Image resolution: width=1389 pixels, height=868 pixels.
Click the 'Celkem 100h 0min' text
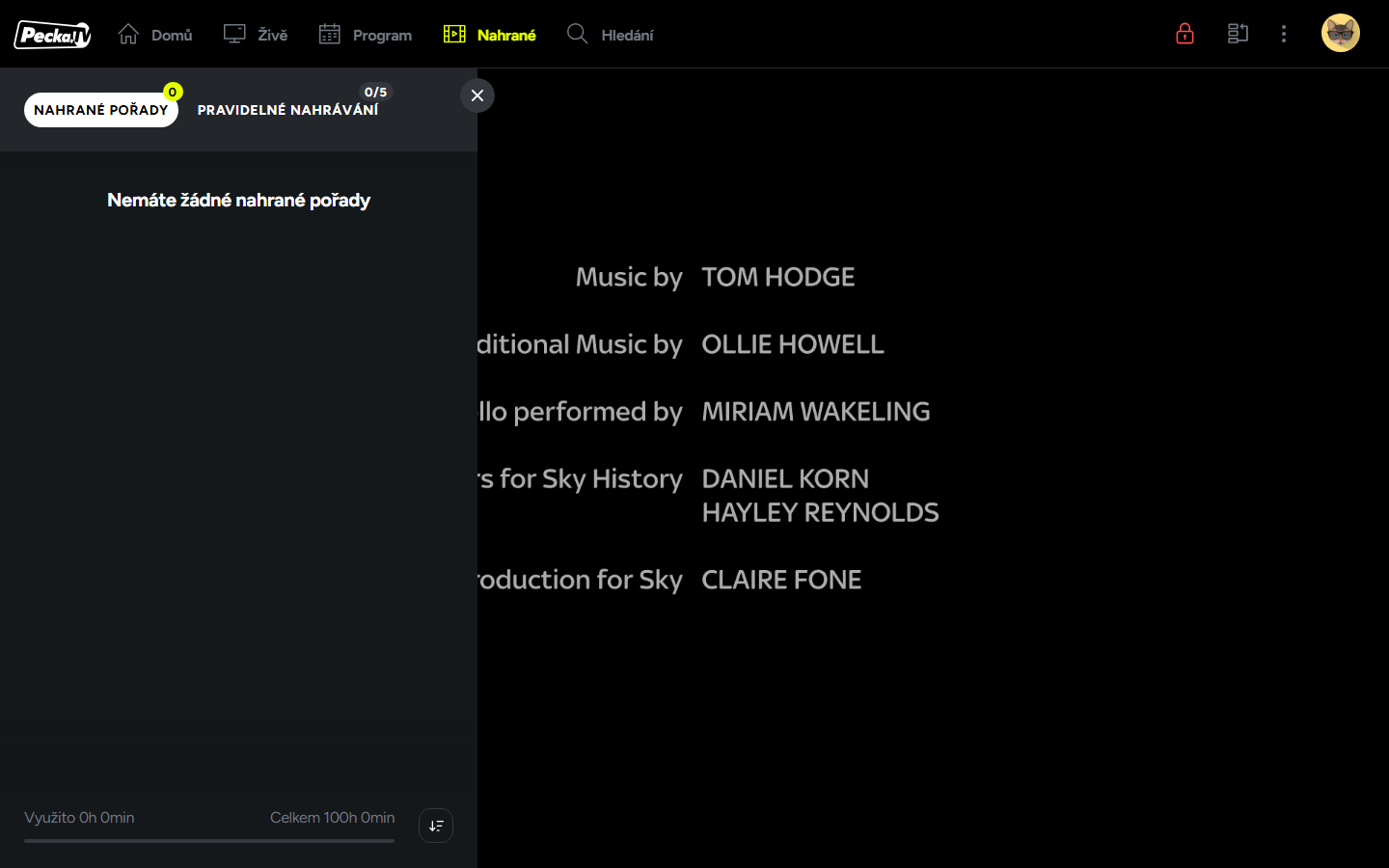pyautogui.click(x=333, y=818)
